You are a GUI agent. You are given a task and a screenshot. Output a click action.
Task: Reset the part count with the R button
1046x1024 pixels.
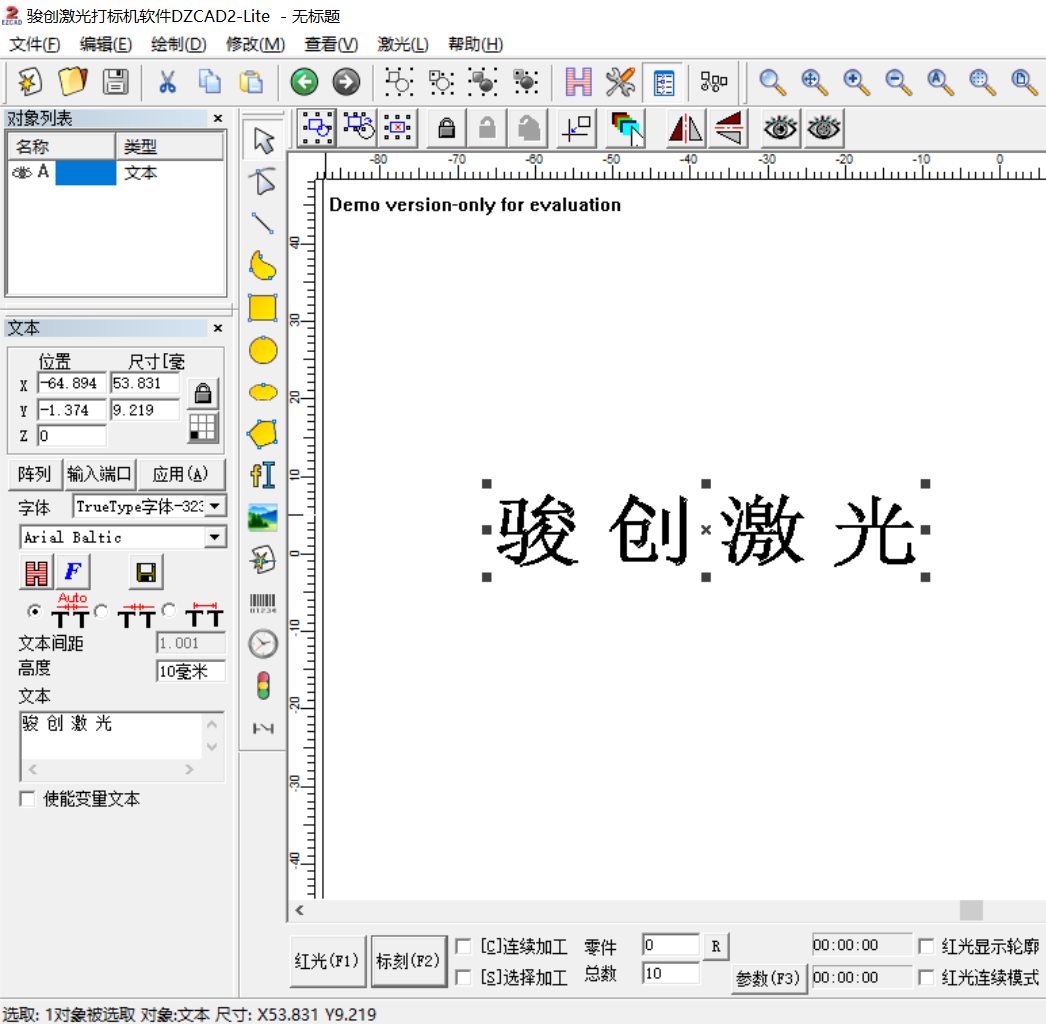click(x=716, y=946)
